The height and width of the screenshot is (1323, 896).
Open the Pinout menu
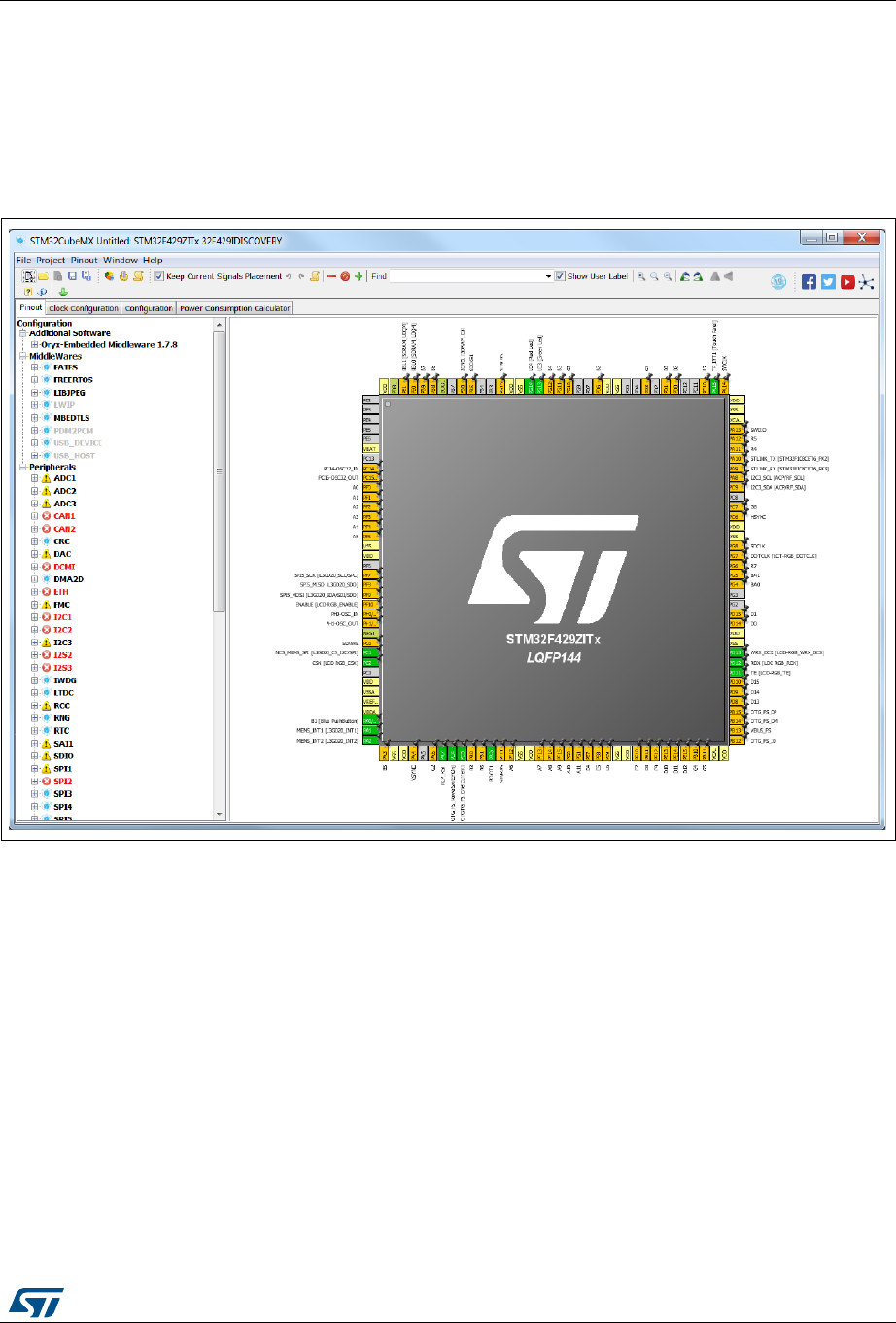(84, 261)
